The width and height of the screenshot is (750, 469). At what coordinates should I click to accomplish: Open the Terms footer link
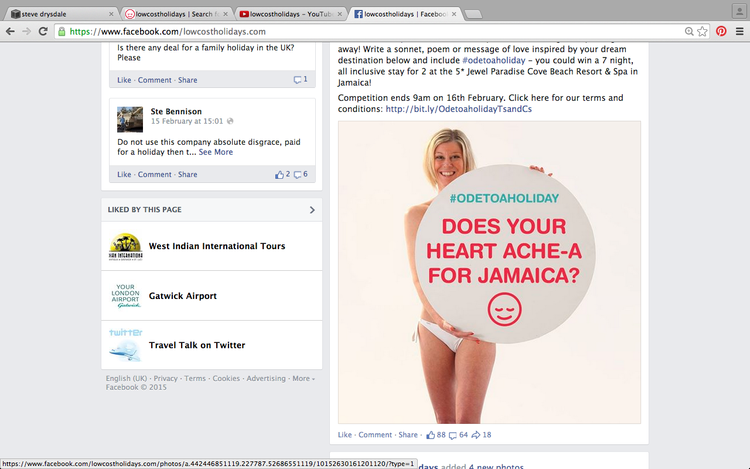pyautogui.click(x=195, y=379)
